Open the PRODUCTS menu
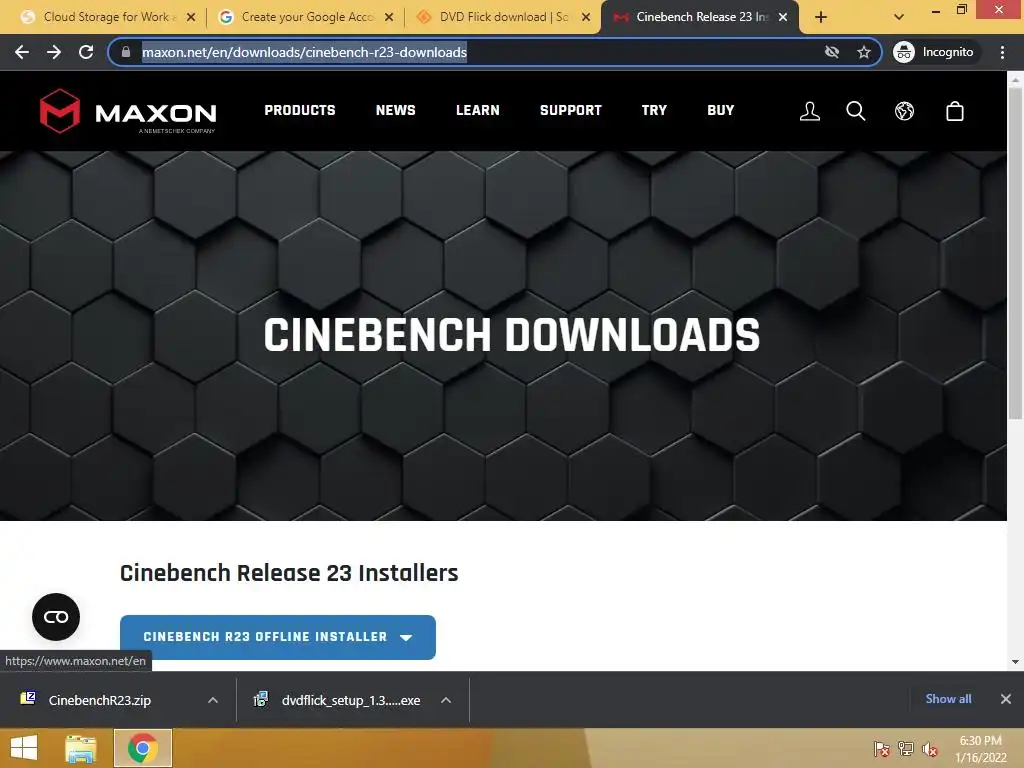This screenshot has height=768, width=1024. pyautogui.click(x=300, y=110)
